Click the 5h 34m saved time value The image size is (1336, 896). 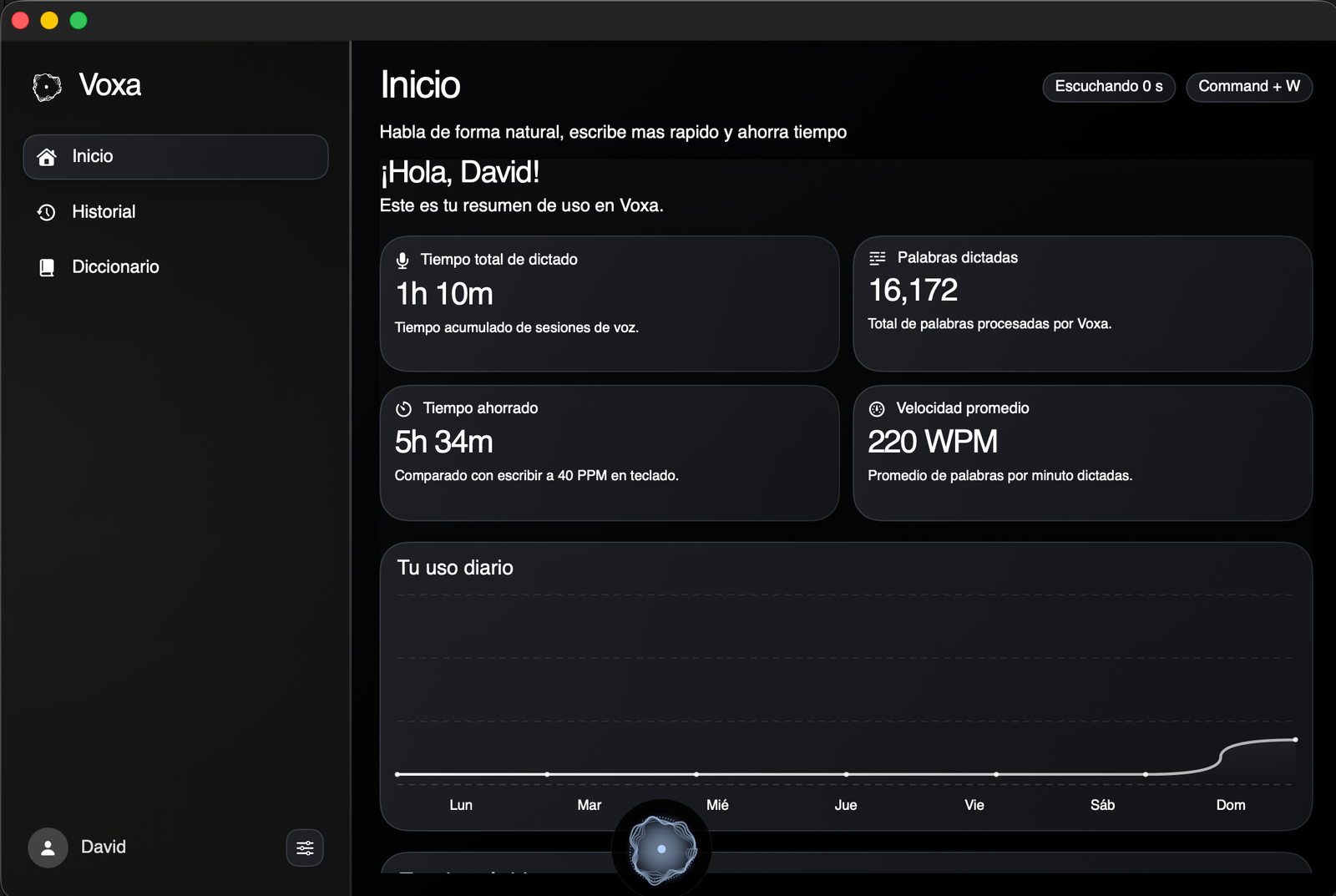(x=444, y=442)
